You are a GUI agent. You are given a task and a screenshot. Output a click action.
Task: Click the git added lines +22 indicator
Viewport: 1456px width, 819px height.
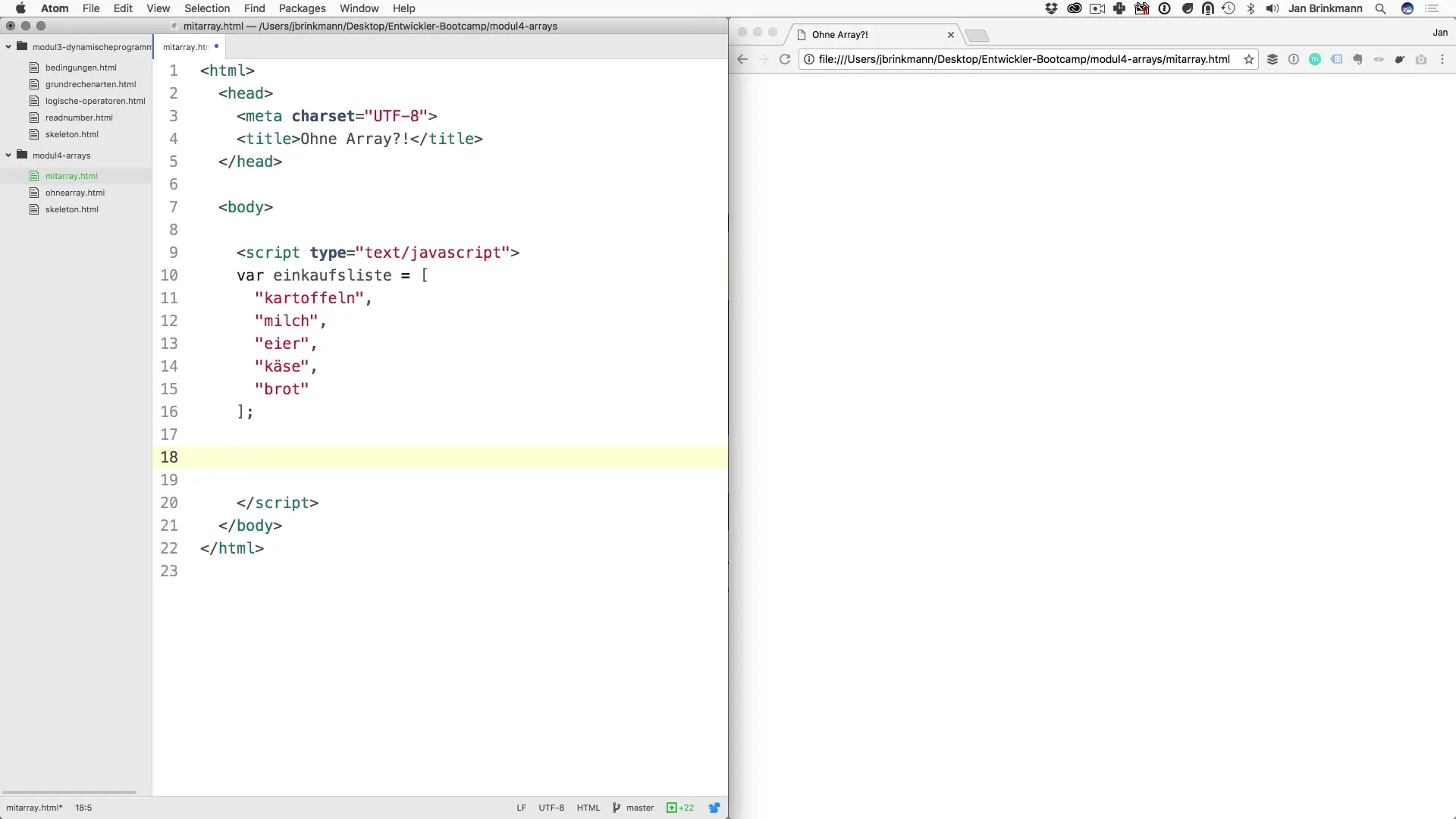(x=680, y=808)
